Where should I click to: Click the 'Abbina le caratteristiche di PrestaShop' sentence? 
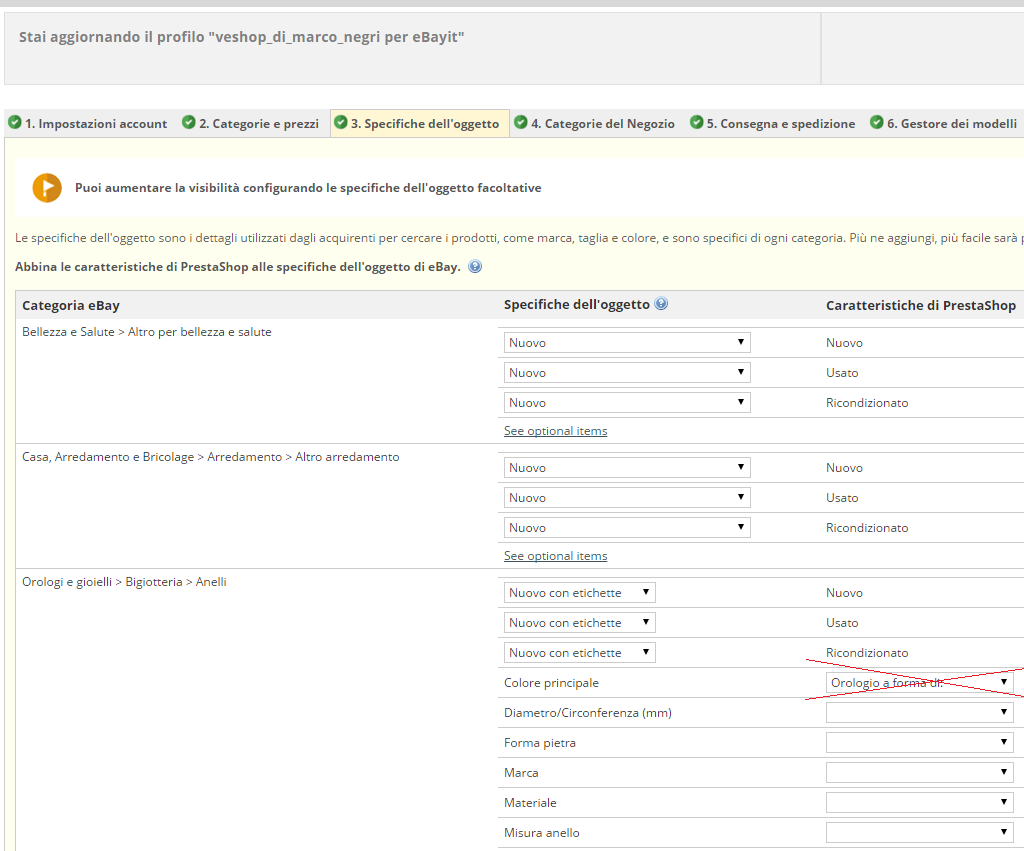coord(238,267)
